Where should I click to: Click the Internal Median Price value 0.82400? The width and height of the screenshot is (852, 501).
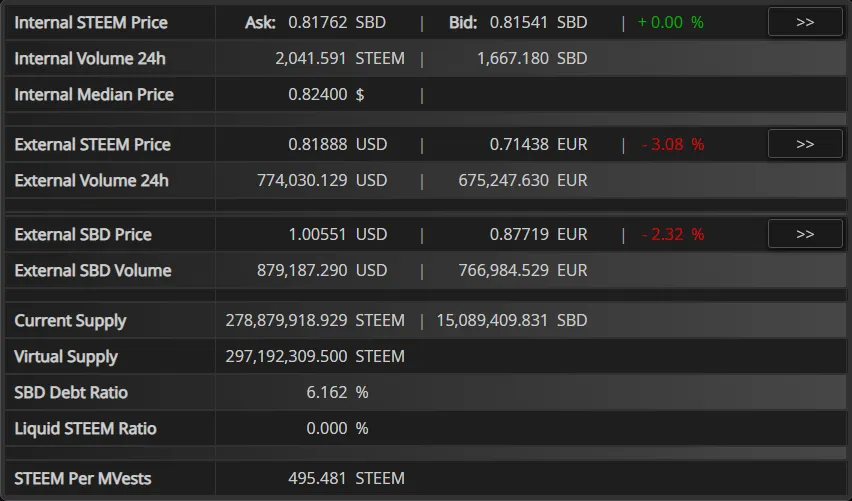coord(317,94)
